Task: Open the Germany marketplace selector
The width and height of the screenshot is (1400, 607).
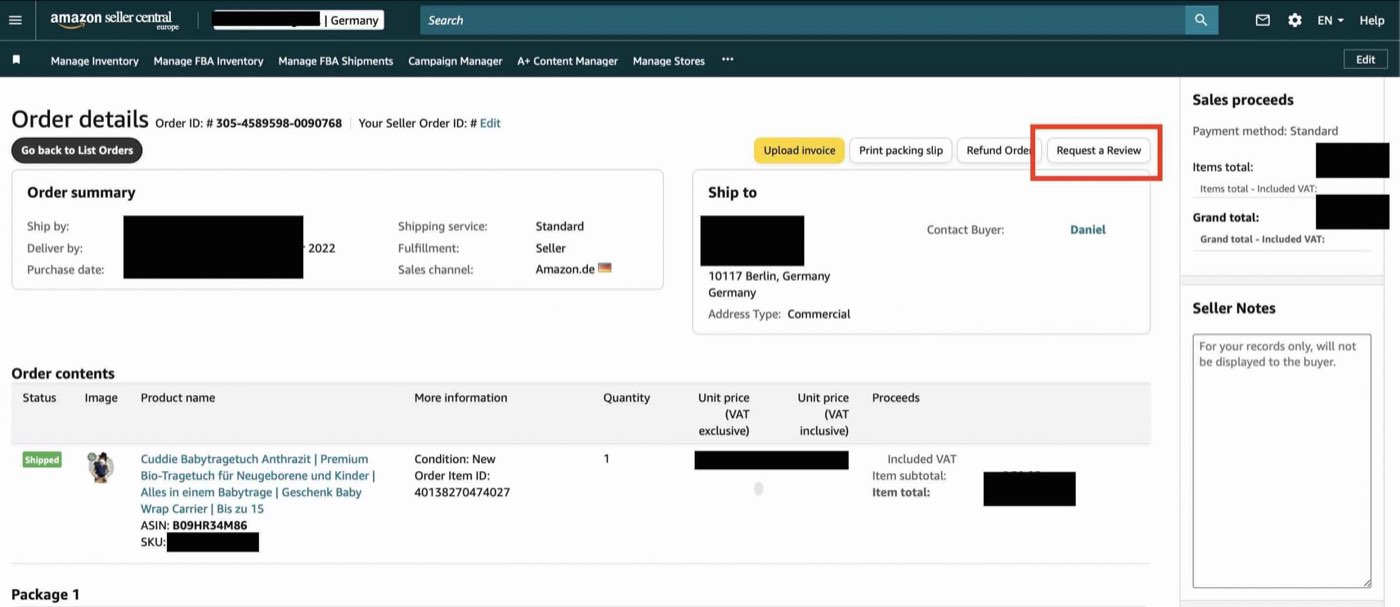Action: pyautogui.click(x=298, y=20)
